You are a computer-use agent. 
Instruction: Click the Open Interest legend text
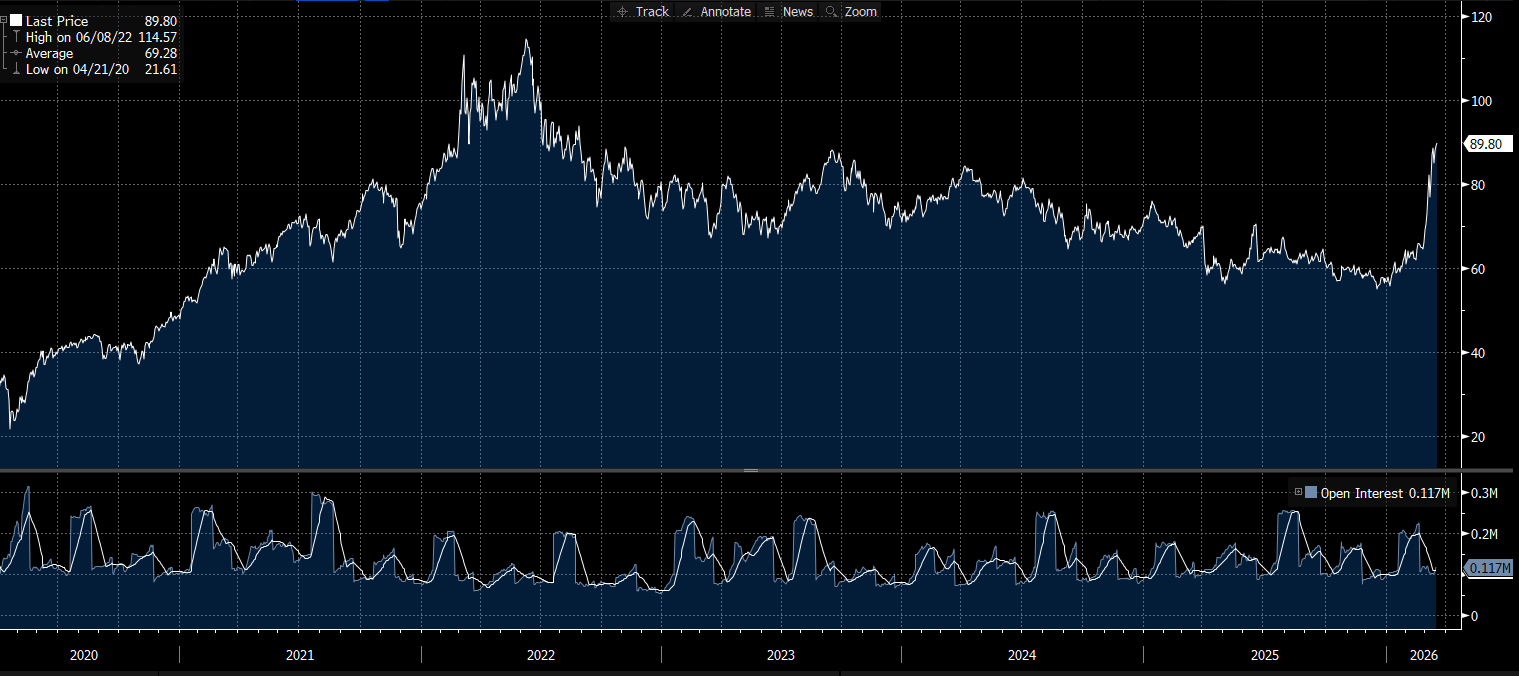[1362, 493]
